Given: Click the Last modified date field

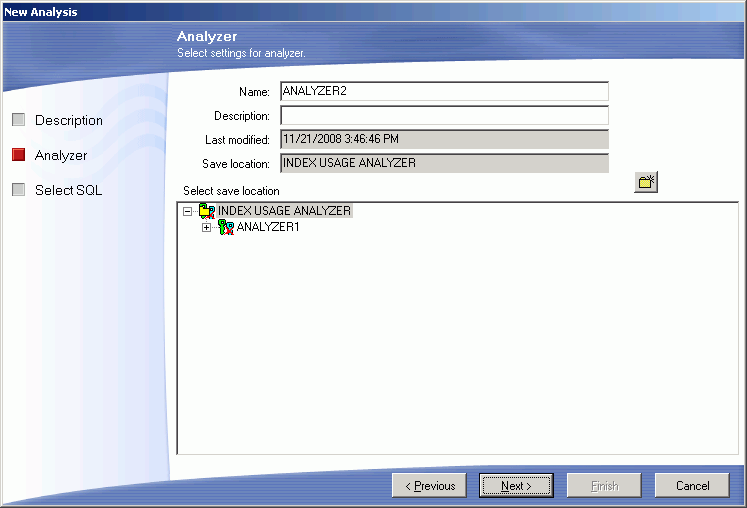Looking at the screenshot, I should point(444,139).
